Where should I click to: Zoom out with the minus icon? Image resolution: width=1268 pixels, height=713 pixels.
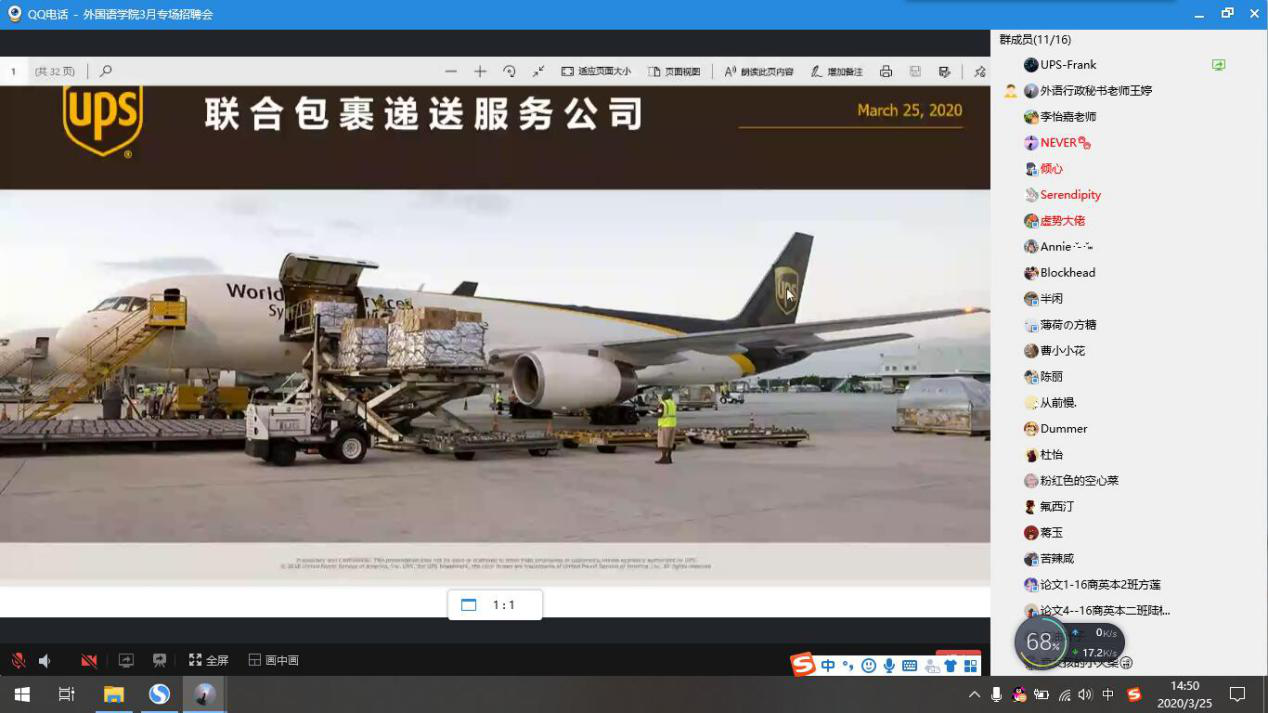click(451, 72)
